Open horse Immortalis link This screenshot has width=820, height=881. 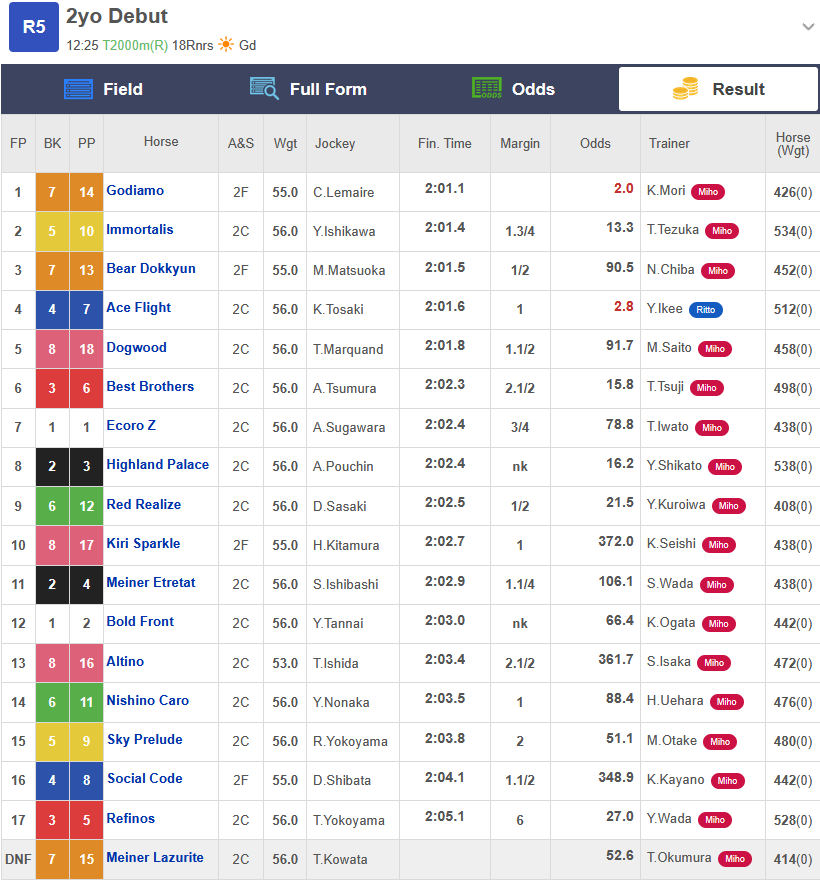click(x=140, y=229)
